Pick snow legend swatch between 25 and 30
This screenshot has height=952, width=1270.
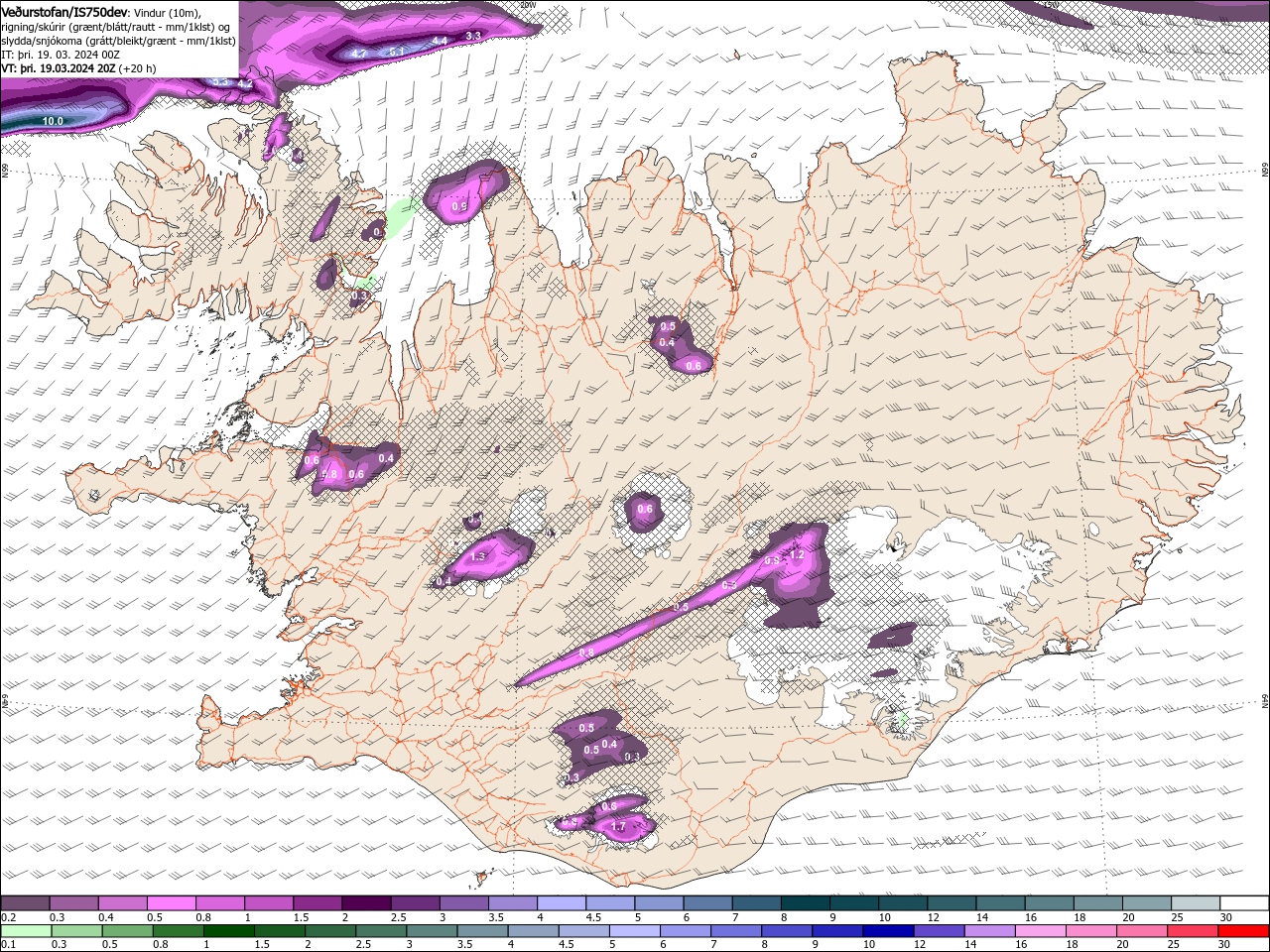tap(1197, 904)
